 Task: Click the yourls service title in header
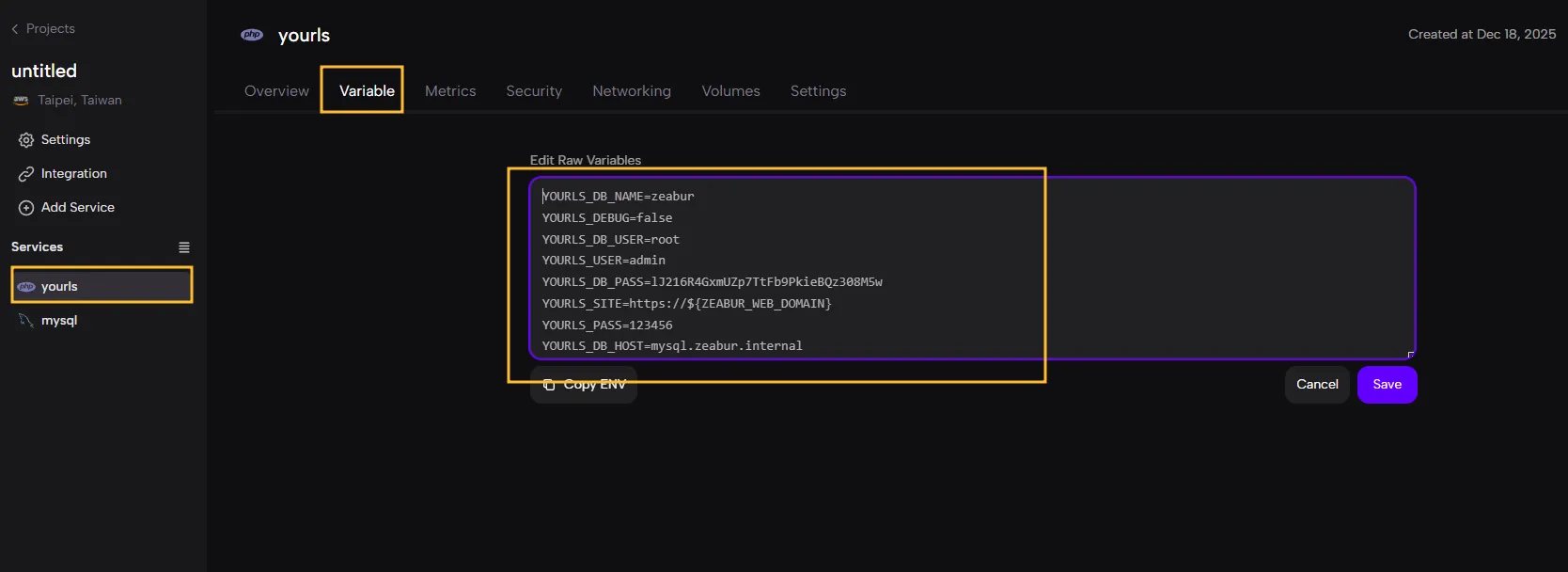click(304, 36)
